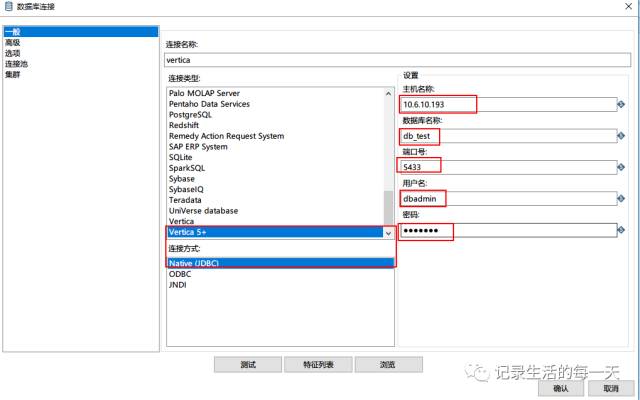This screenshot has width=640, height=400.
Task: Select Vertica 5+ connection type
Action: 275,232
